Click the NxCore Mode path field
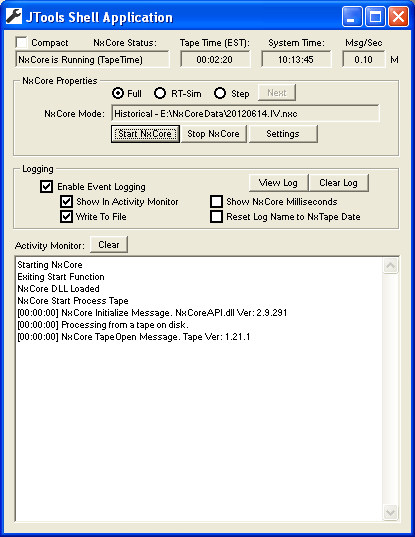 [245, 113]
